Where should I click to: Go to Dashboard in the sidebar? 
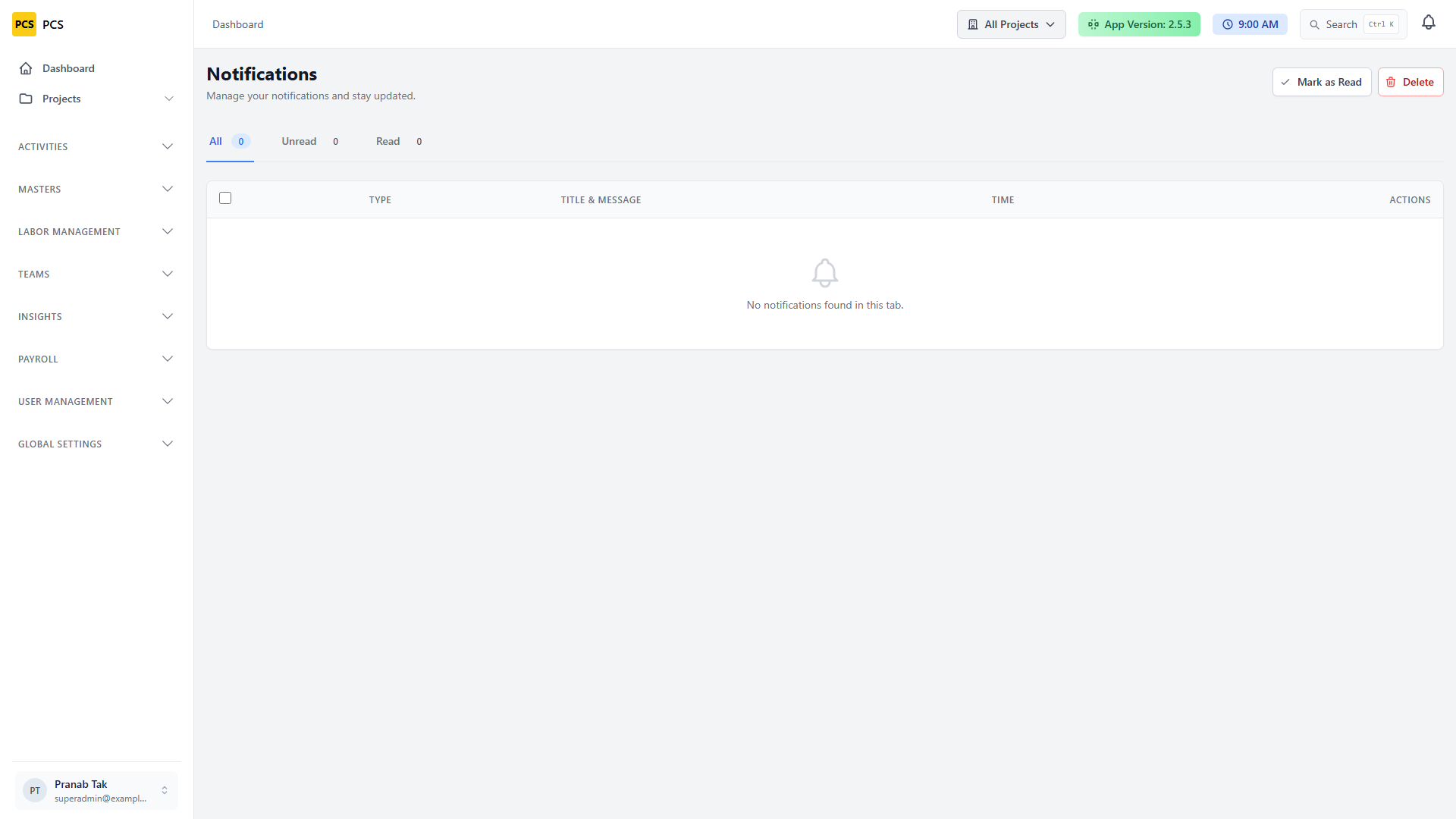pyautogui.click(x=96, y=68)
